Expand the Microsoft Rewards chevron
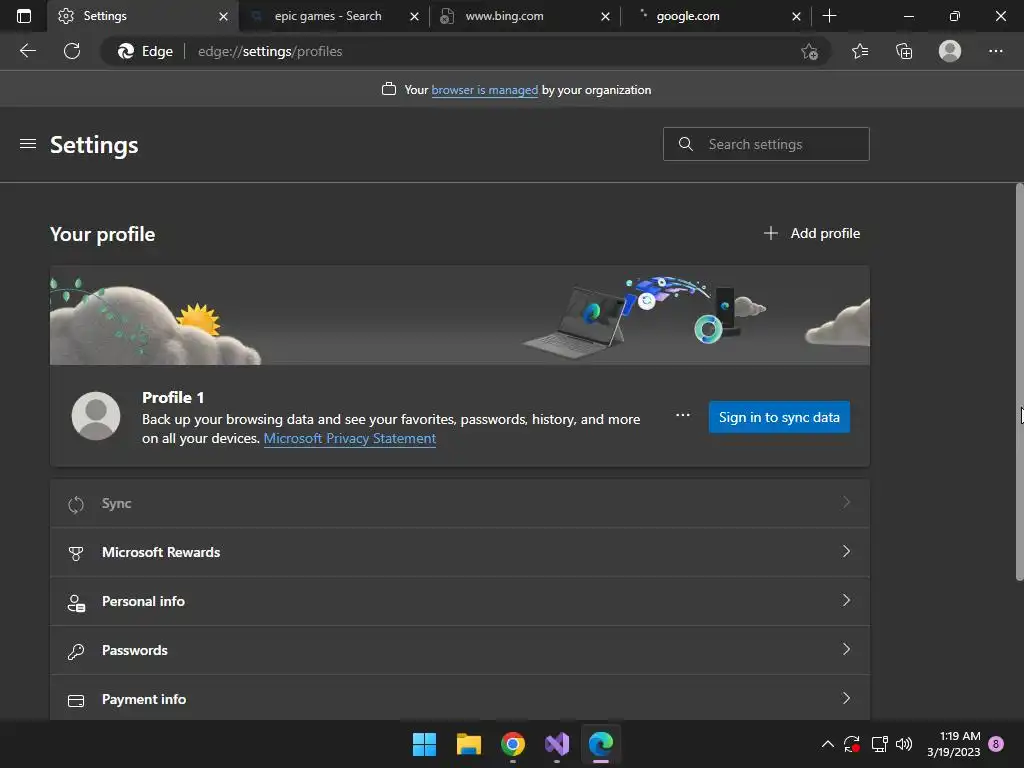The height and width of the screenshot is (768, 1024). 846,551
